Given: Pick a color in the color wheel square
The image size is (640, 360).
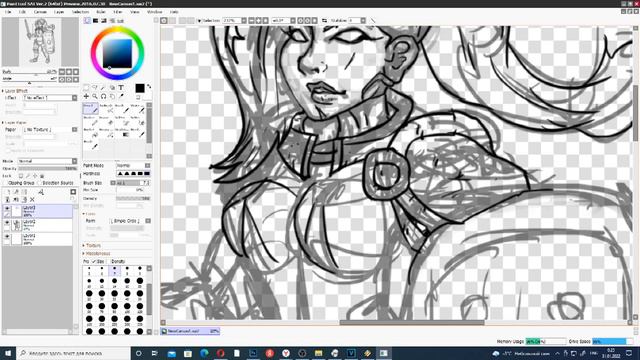Looking at the screenshot, I should tap(117, 53).
